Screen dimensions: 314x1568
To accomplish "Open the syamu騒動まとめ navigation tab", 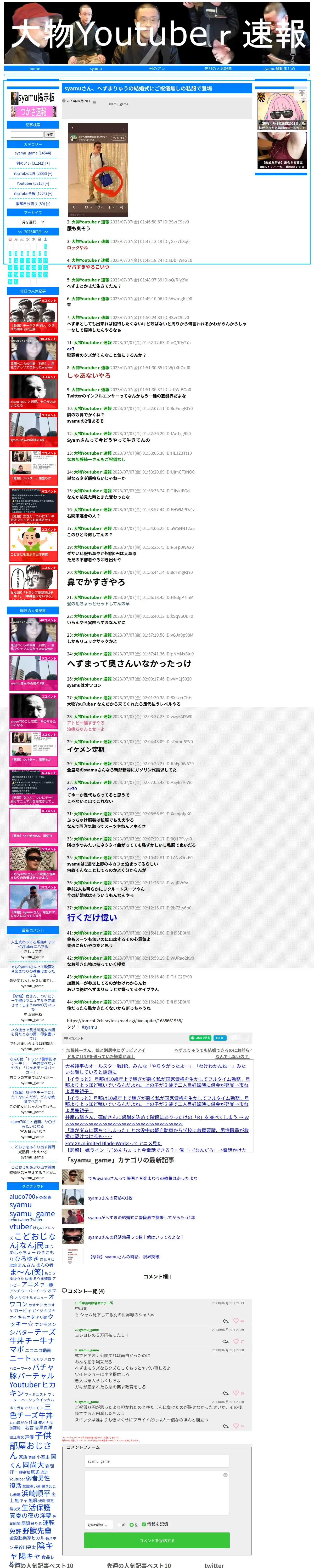I will (279, 69).
